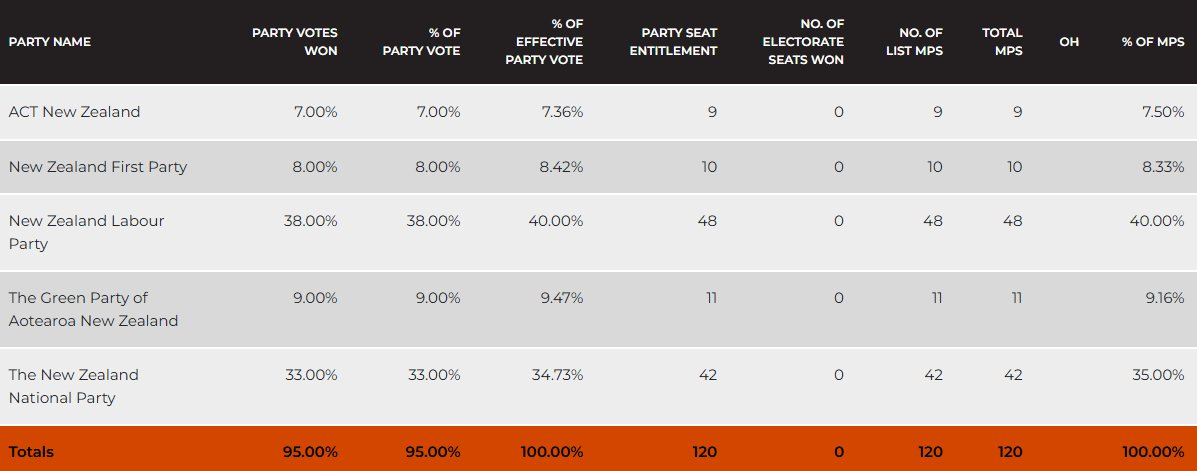Click the Party Votes Won header
Screen dimensions: 1197x471
click(x=294, y=42)
